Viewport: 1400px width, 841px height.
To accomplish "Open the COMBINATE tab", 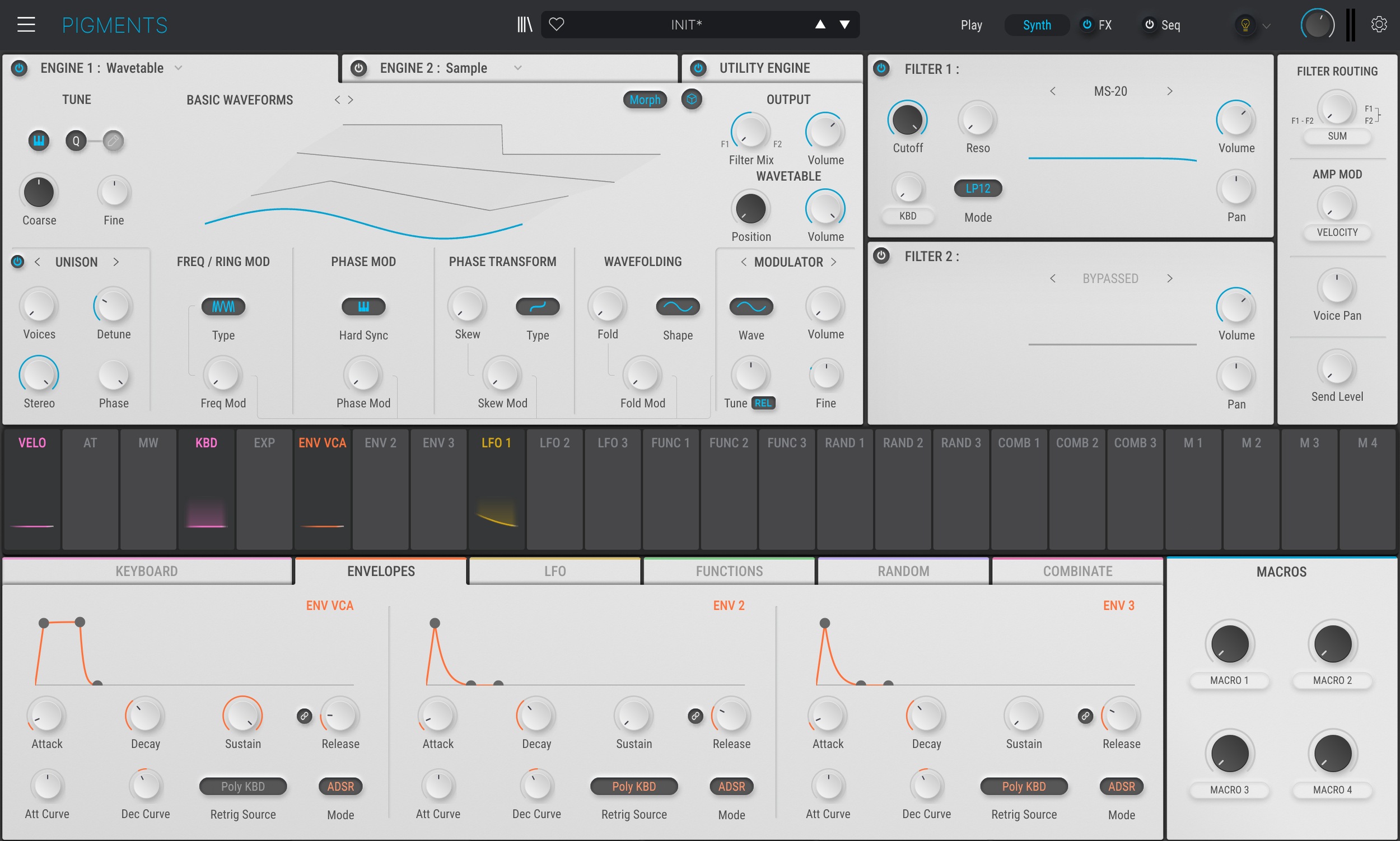I will pyautogui.click(x=1077, y=571).
